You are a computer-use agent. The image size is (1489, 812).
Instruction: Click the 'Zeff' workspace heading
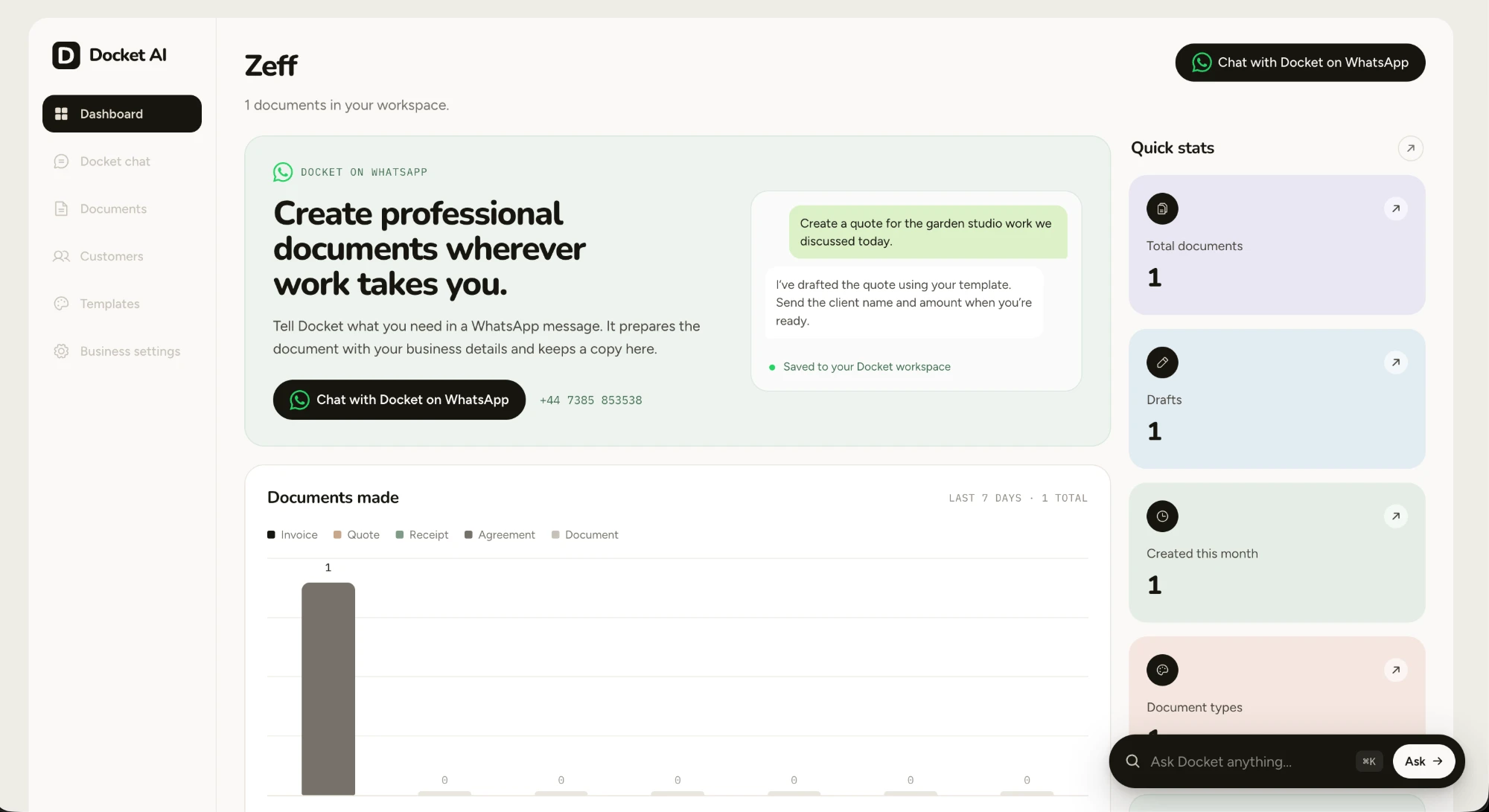(x=271, y=66)
